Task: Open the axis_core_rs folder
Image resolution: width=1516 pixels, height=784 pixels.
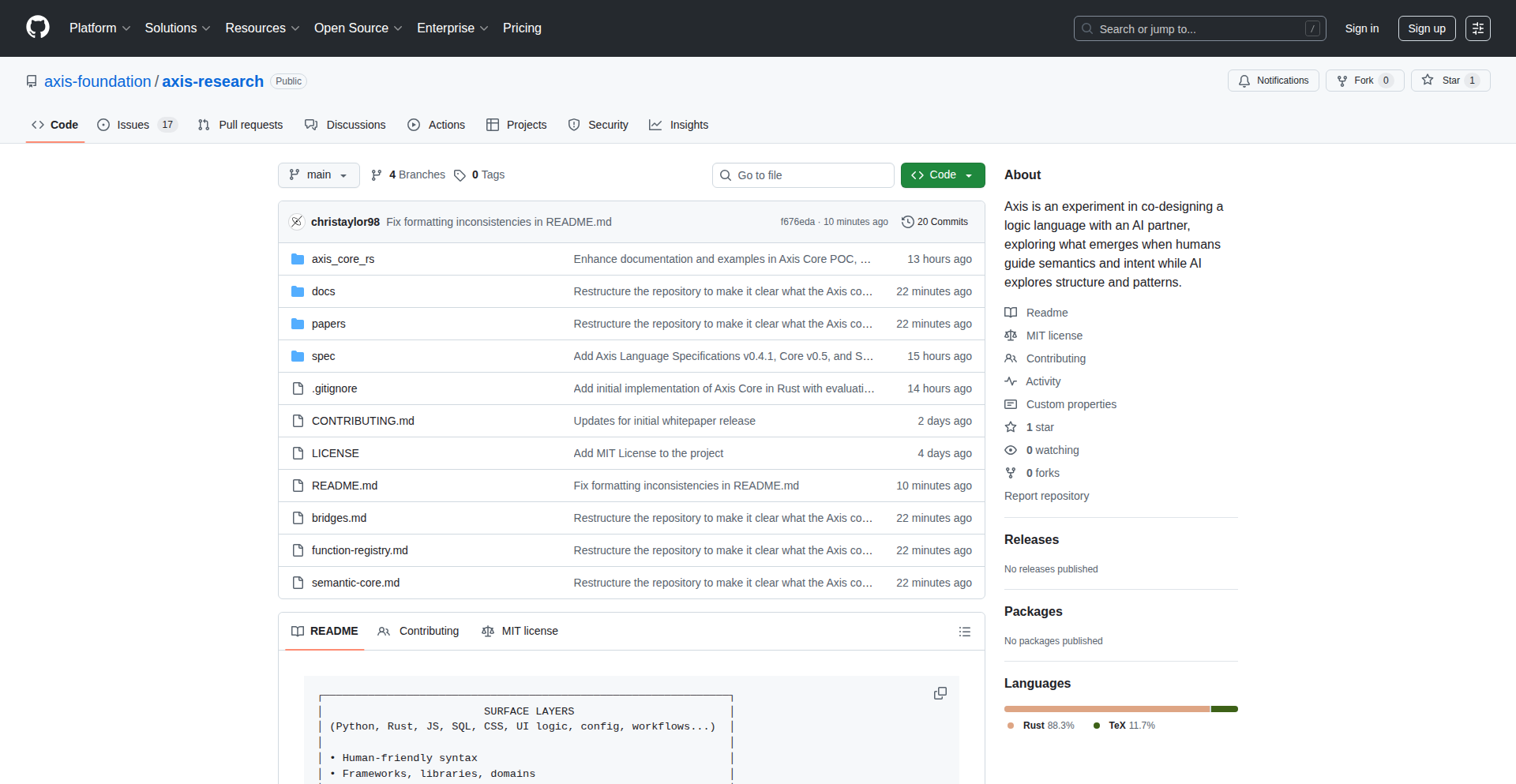Action: [x=343, y=259]
